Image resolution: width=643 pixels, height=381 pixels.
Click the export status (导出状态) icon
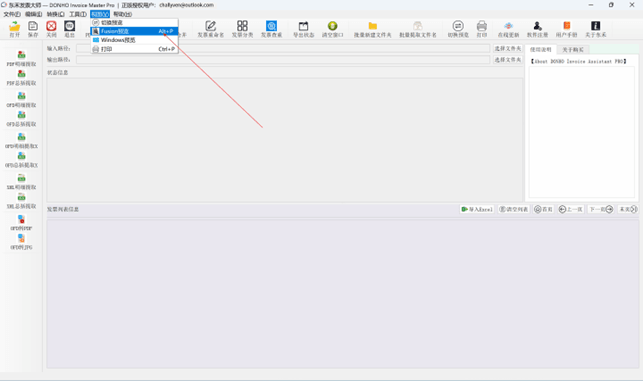point(303,29)
